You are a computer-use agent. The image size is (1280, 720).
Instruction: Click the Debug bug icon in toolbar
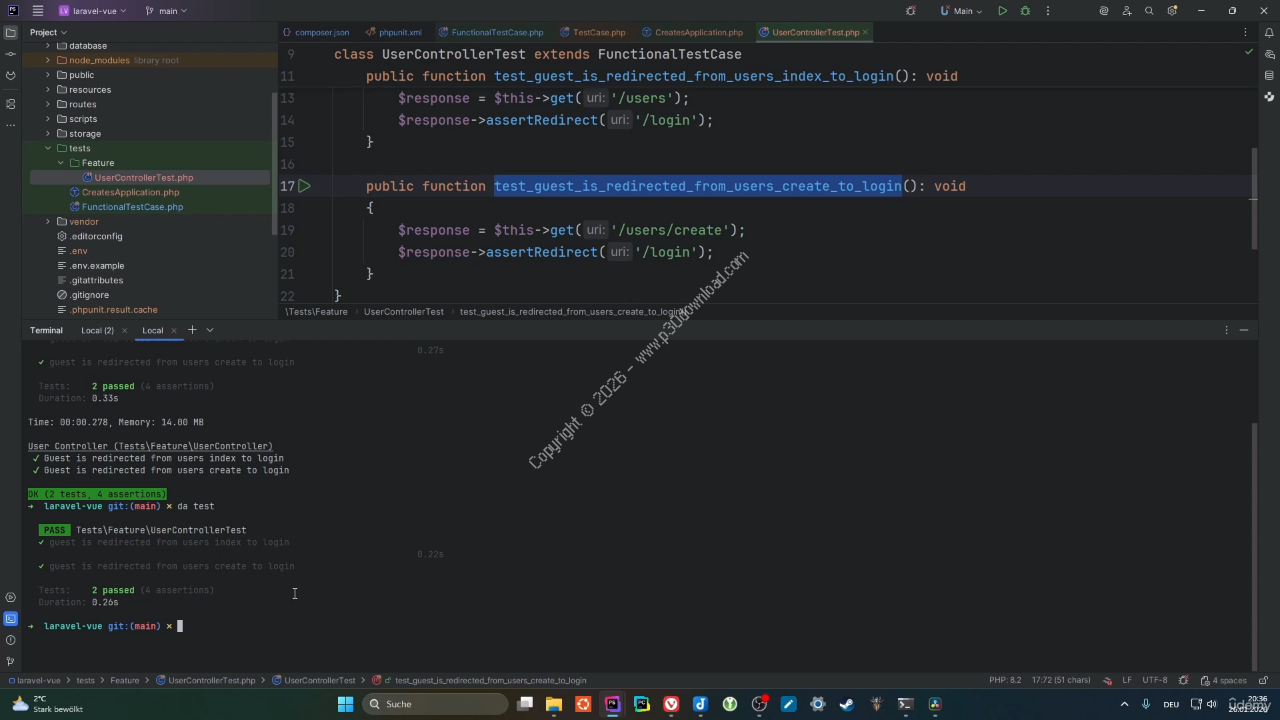click(x=1025, y=11)
